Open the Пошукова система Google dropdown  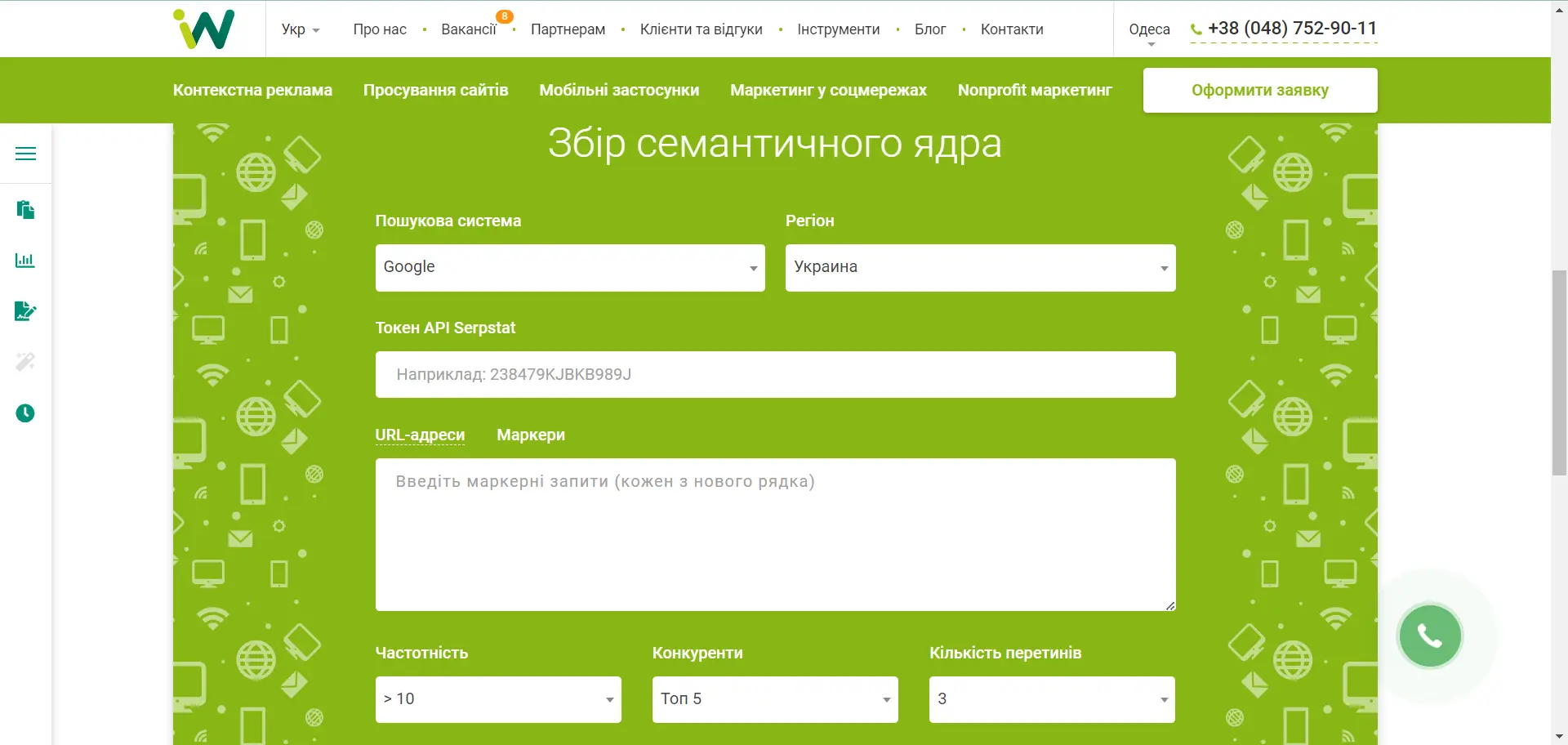[x=570, y=268]
